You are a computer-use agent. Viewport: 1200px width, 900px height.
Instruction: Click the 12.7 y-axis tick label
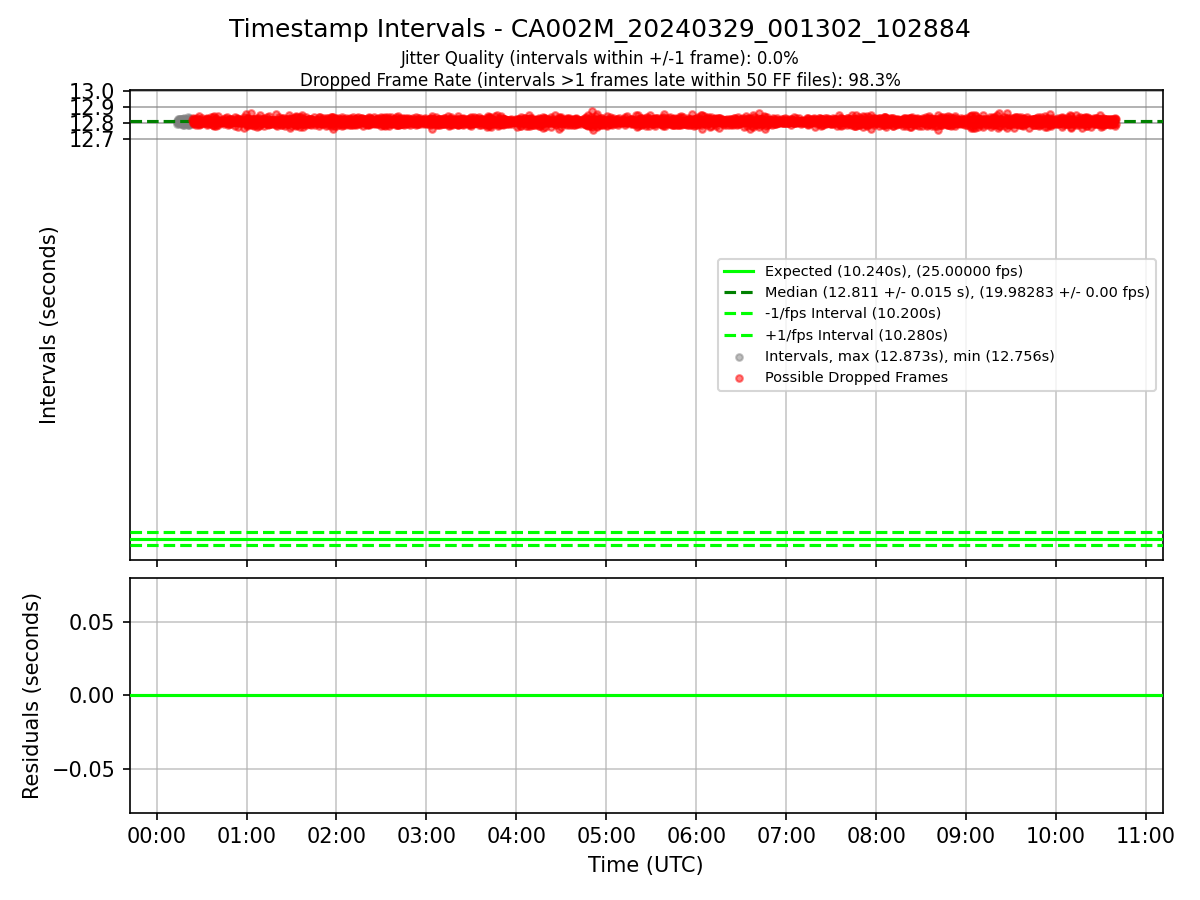click(x=92, y=140)
